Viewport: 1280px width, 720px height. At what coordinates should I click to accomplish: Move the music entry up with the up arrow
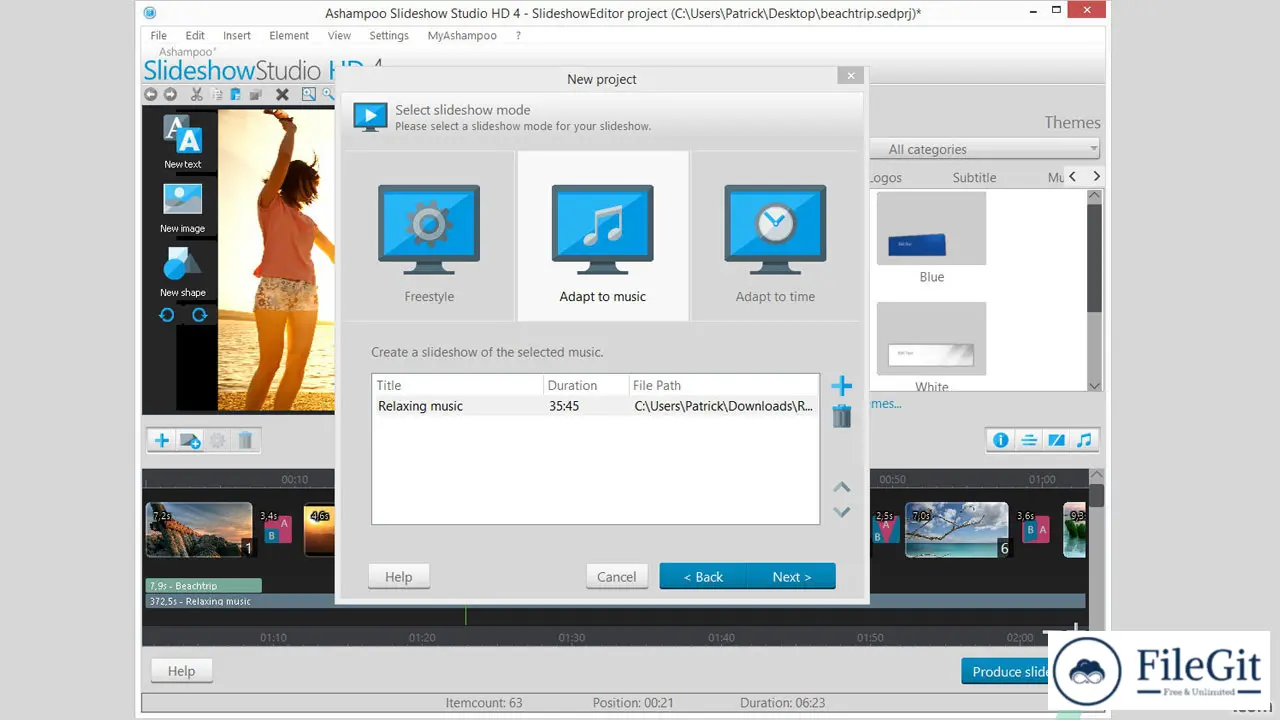click(x=842, y=487)
